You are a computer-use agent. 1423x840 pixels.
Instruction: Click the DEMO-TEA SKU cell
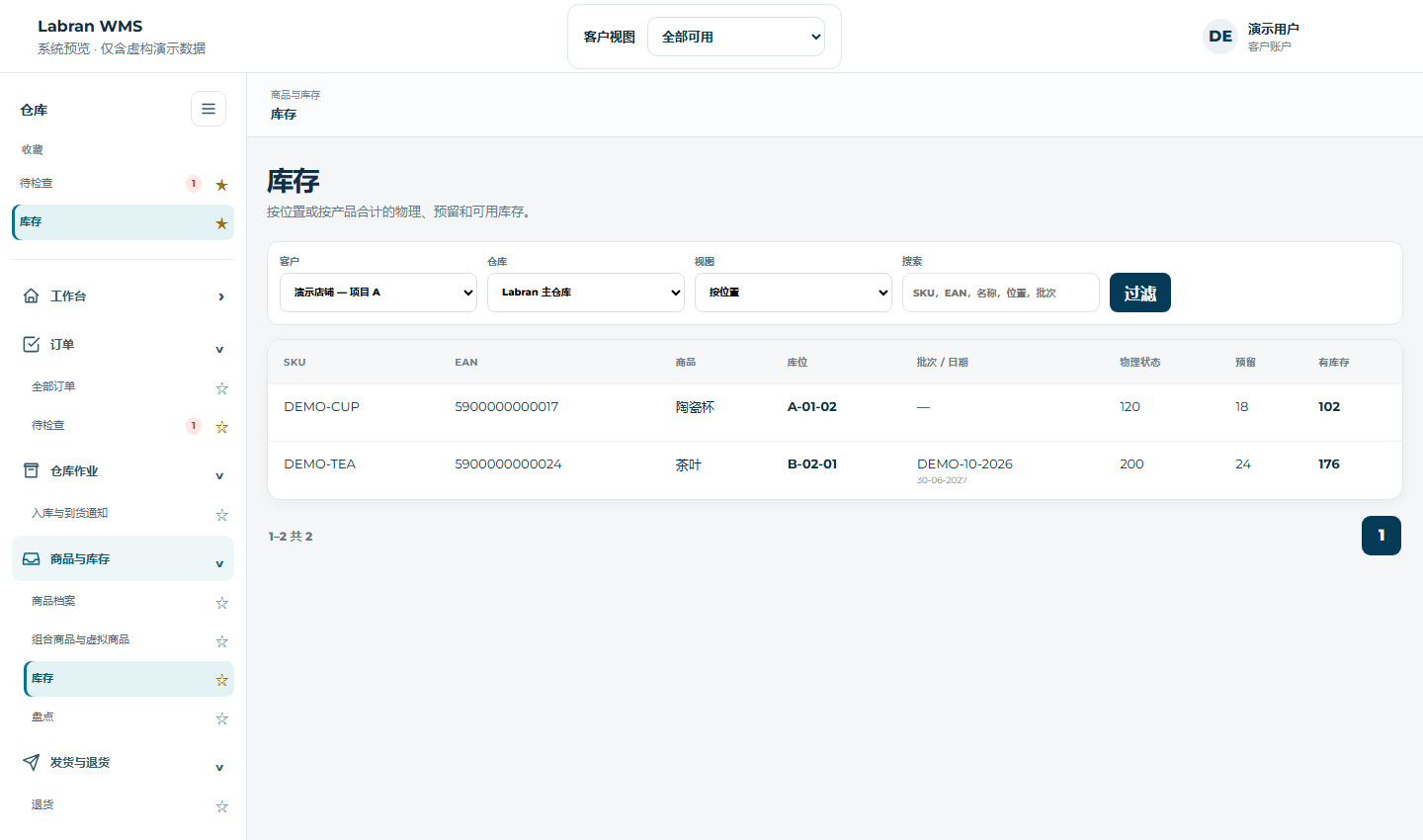click(320, 463)
